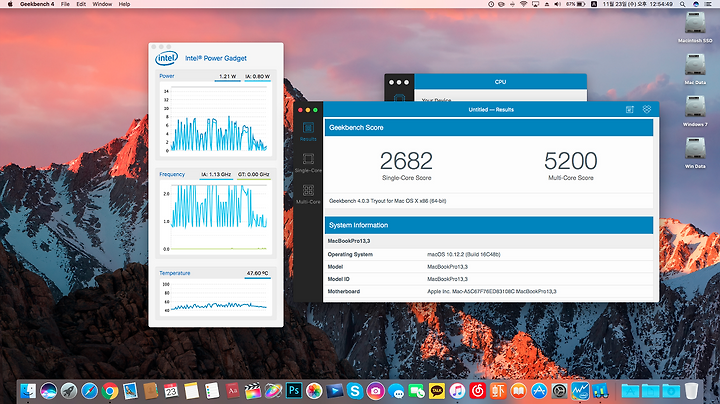The height and width of the screenshot is (404, 720).
Task: Open App Store from the dock
Action: (539, 391)
